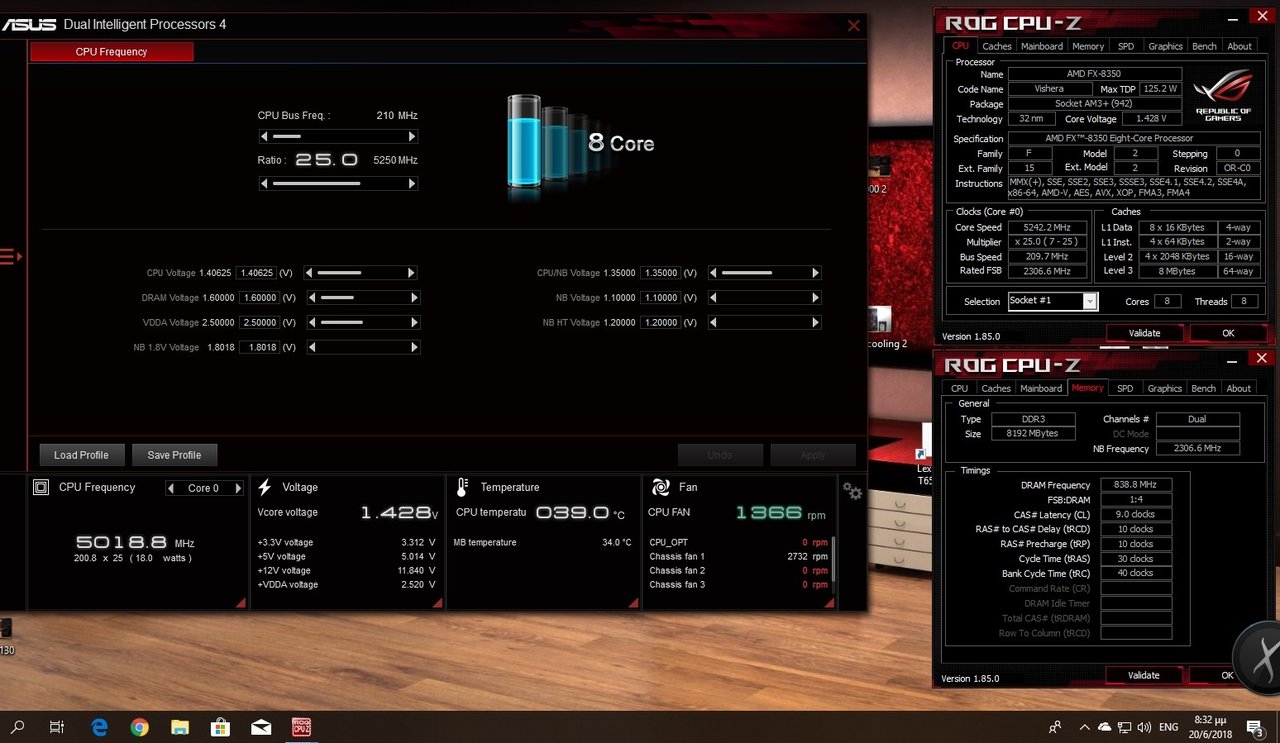1280x743 pixels.
Task: Open the red hamburger side menu
Action: [x=10, y=257]
